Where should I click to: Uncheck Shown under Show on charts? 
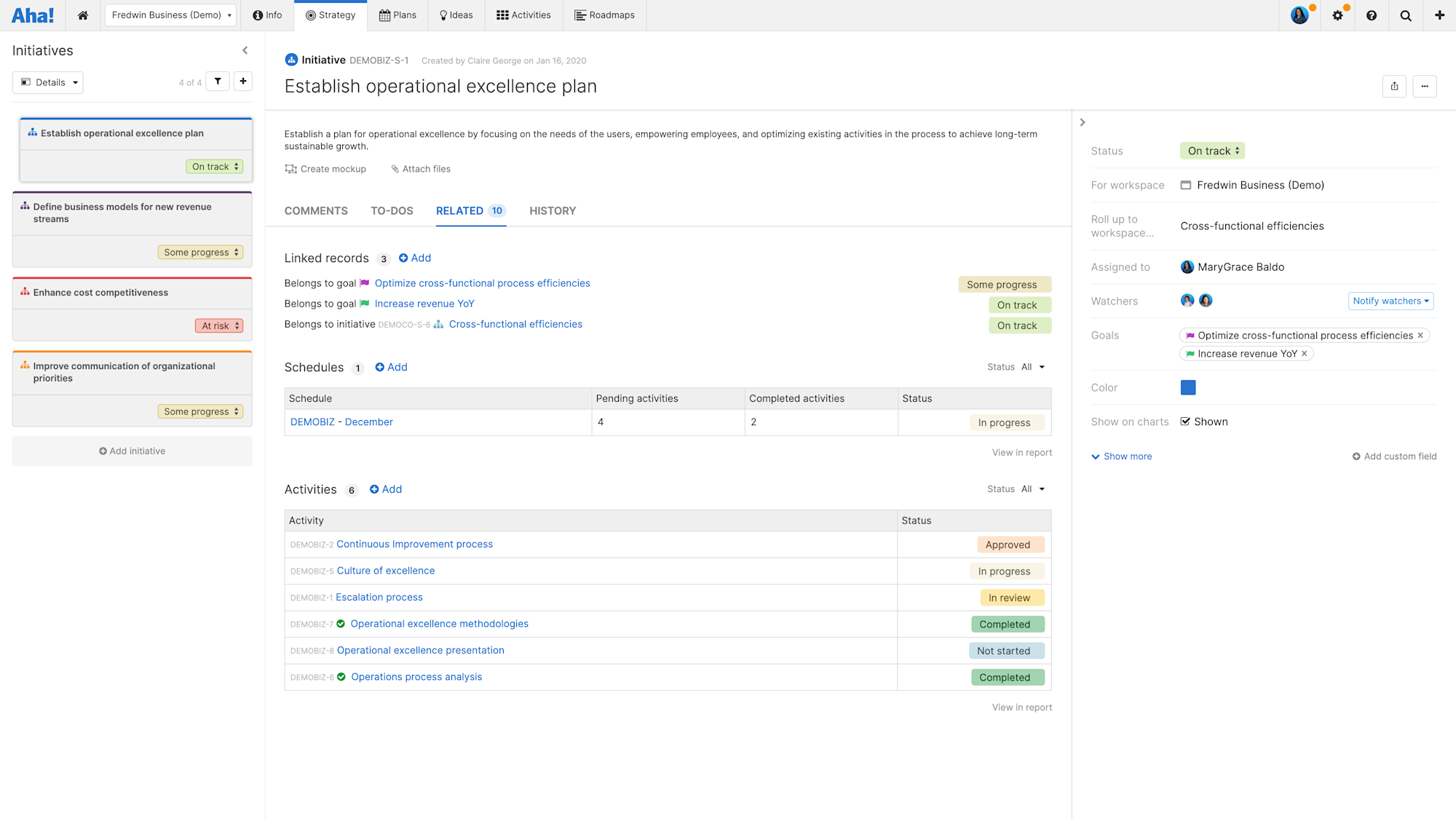[1185, 421]
